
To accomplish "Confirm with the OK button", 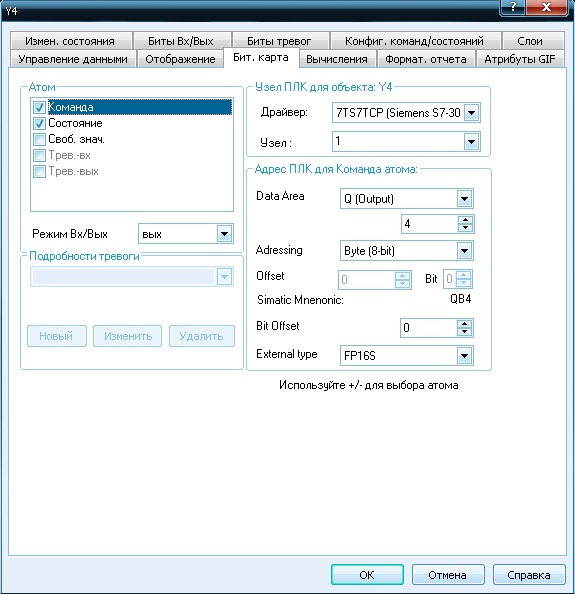I will point(367,575).
